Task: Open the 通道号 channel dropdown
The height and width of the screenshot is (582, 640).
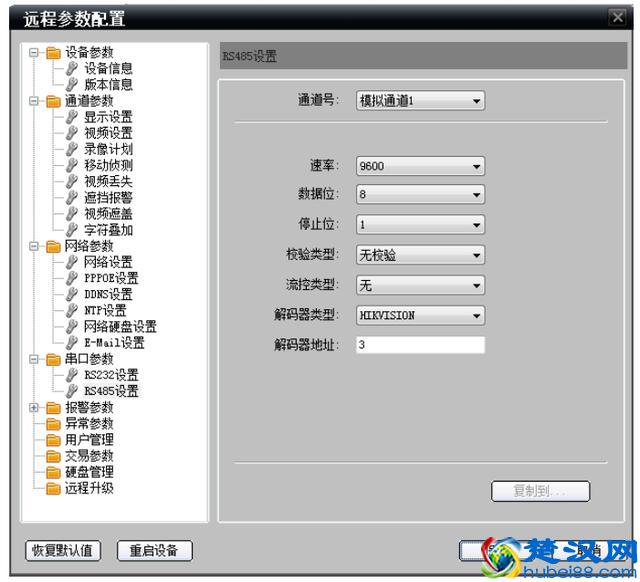Action: (x=420, y=101)
